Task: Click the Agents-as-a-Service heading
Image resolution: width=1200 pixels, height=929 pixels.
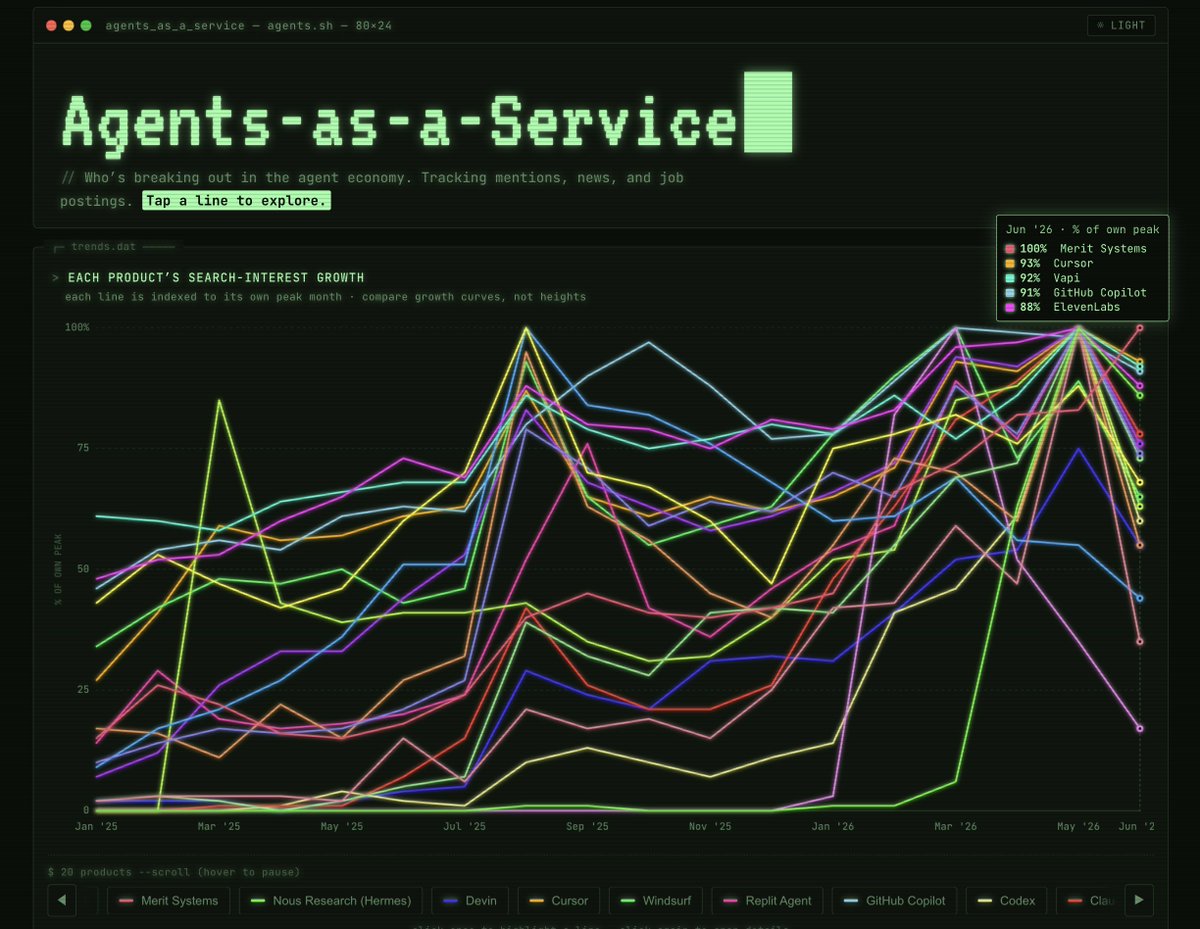Action: pyautogui.click(x=400, y=123)
